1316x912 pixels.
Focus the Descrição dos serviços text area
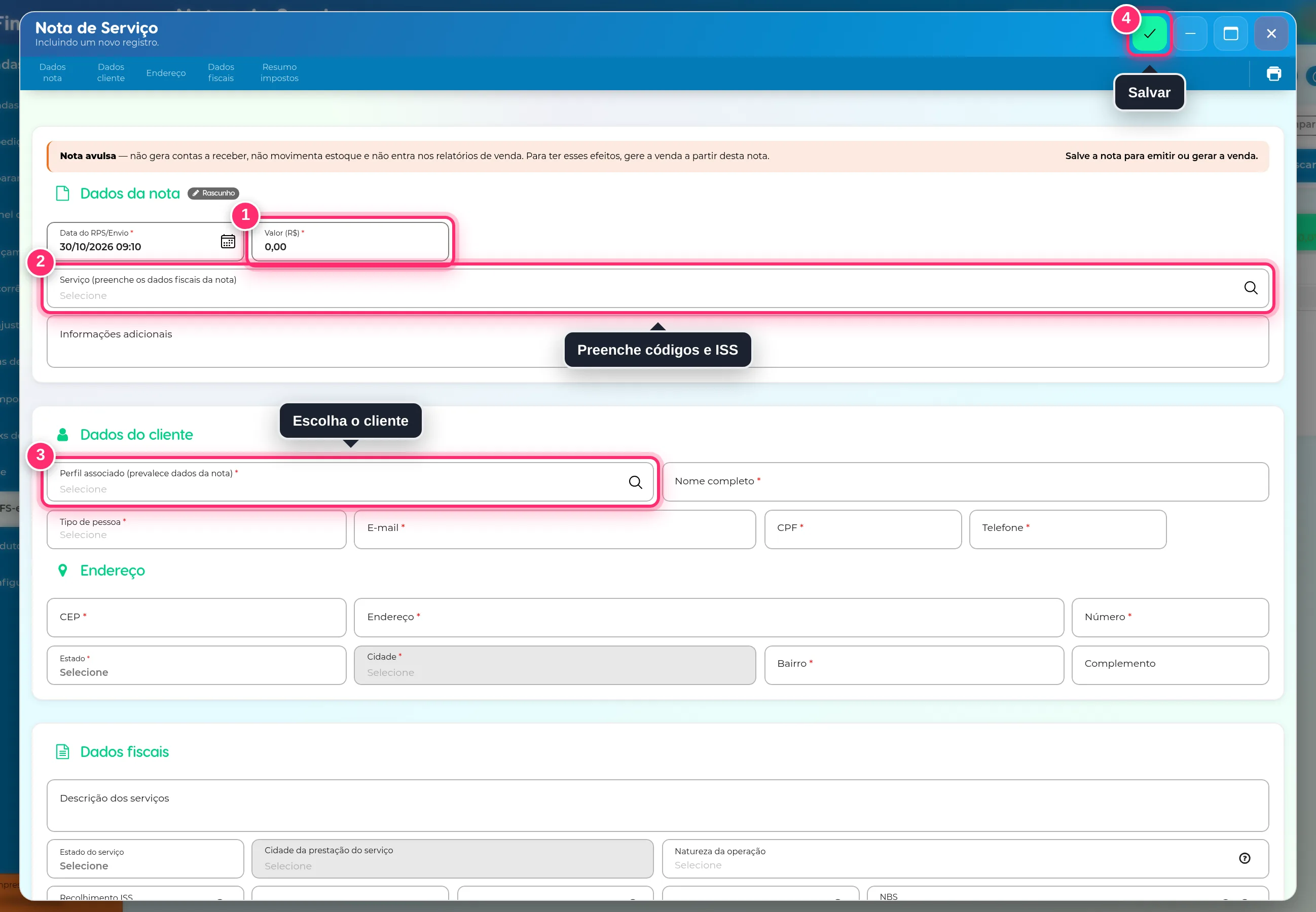pyautogui.click(x=657, y=806)
